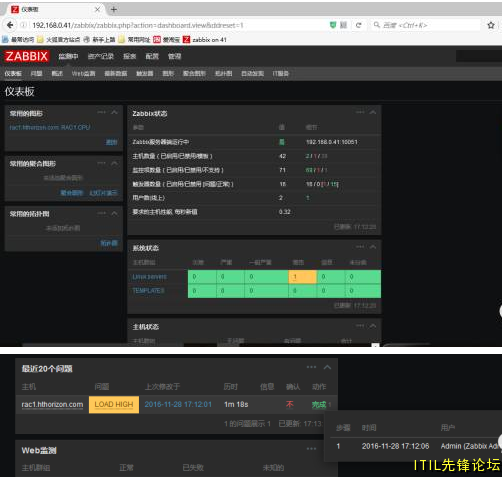Screen dimensions: 502x477
Task: Open the 火狐官方站点 bookmarks folder
Action: pos(59,40)
